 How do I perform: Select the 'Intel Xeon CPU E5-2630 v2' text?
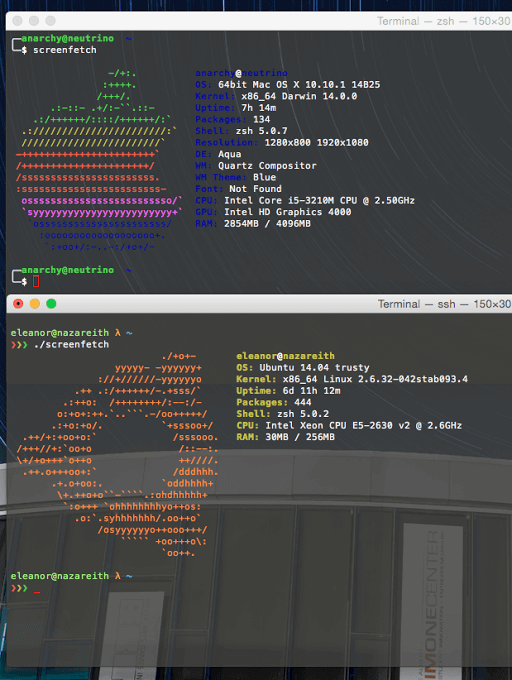tap(337, 425)
